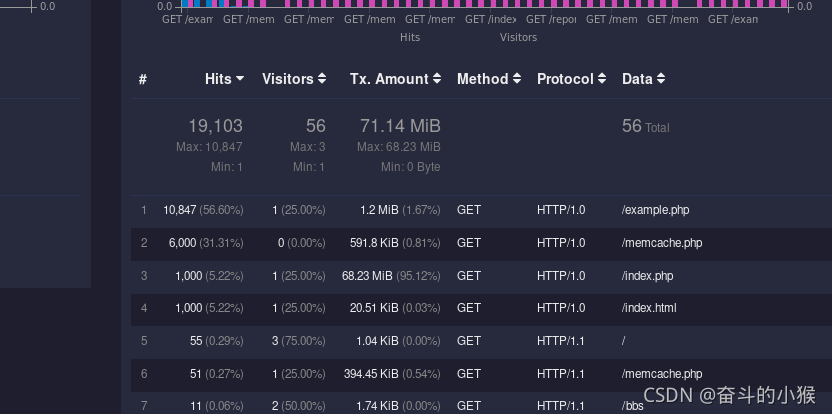Click the 51 (0.27%) hits cell
Screen dimensions: 832x414
[x=216, y=374]
